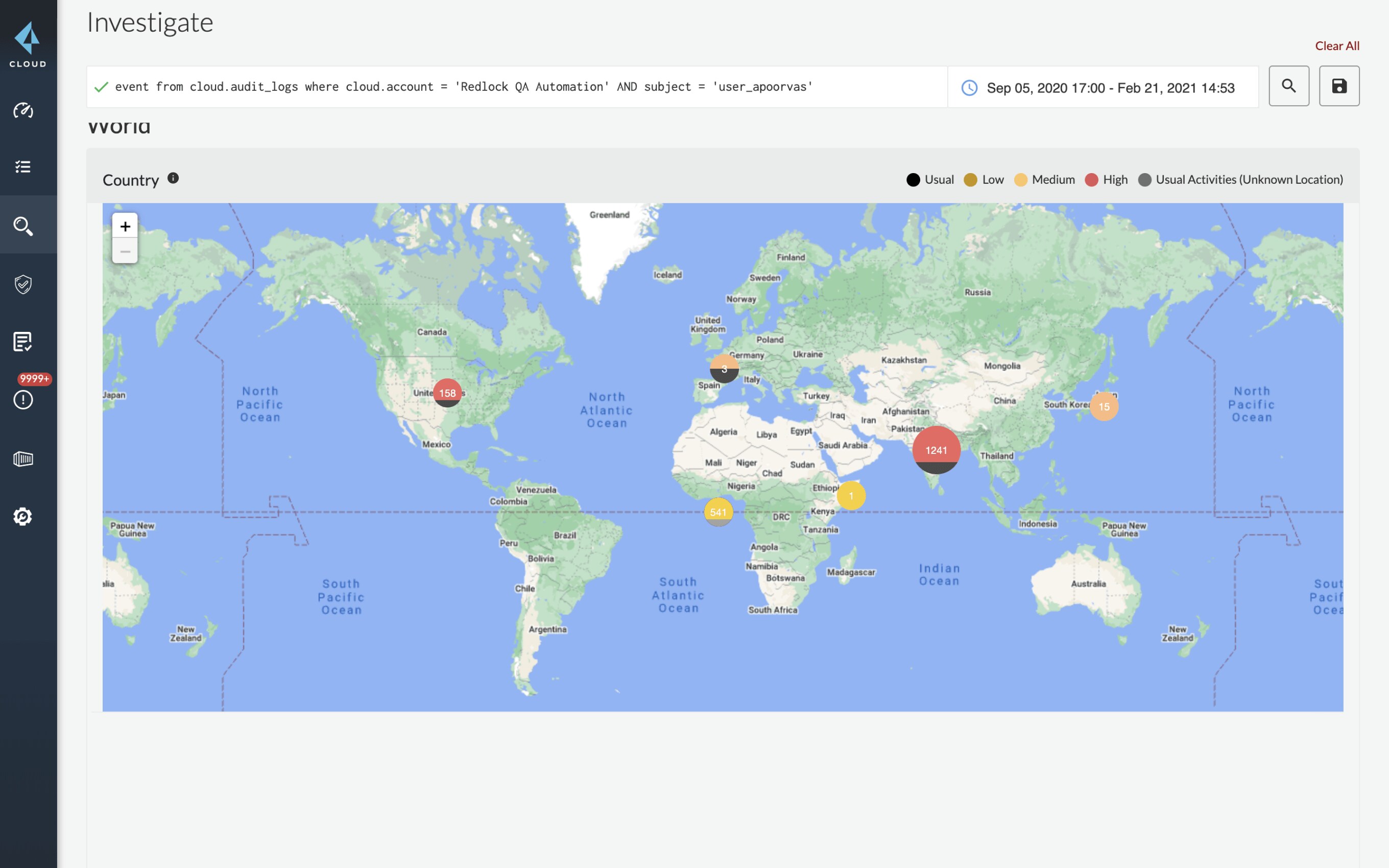
Task: Click the 158 cluster over United States
Action: point(447,393)
